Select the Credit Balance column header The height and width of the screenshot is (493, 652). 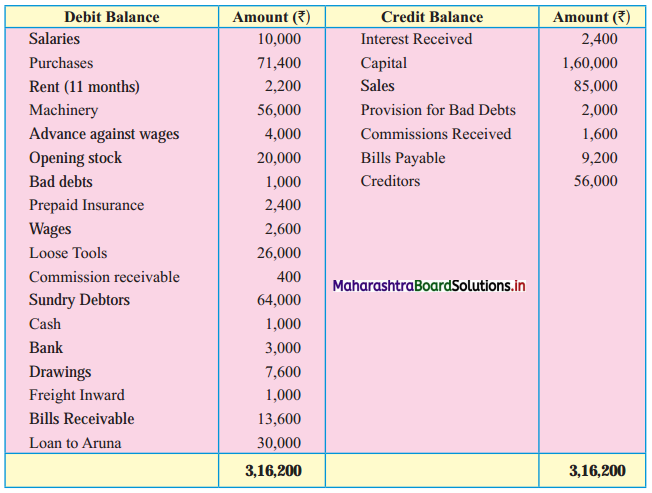click(x=432, y=17)
